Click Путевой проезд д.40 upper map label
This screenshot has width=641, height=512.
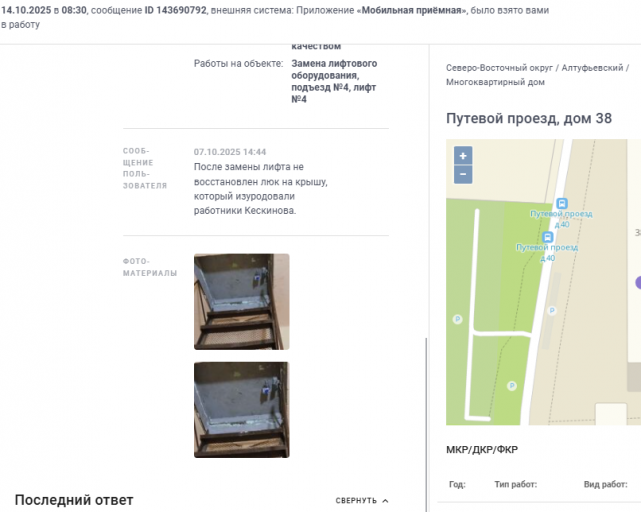(x=561, y=219)
